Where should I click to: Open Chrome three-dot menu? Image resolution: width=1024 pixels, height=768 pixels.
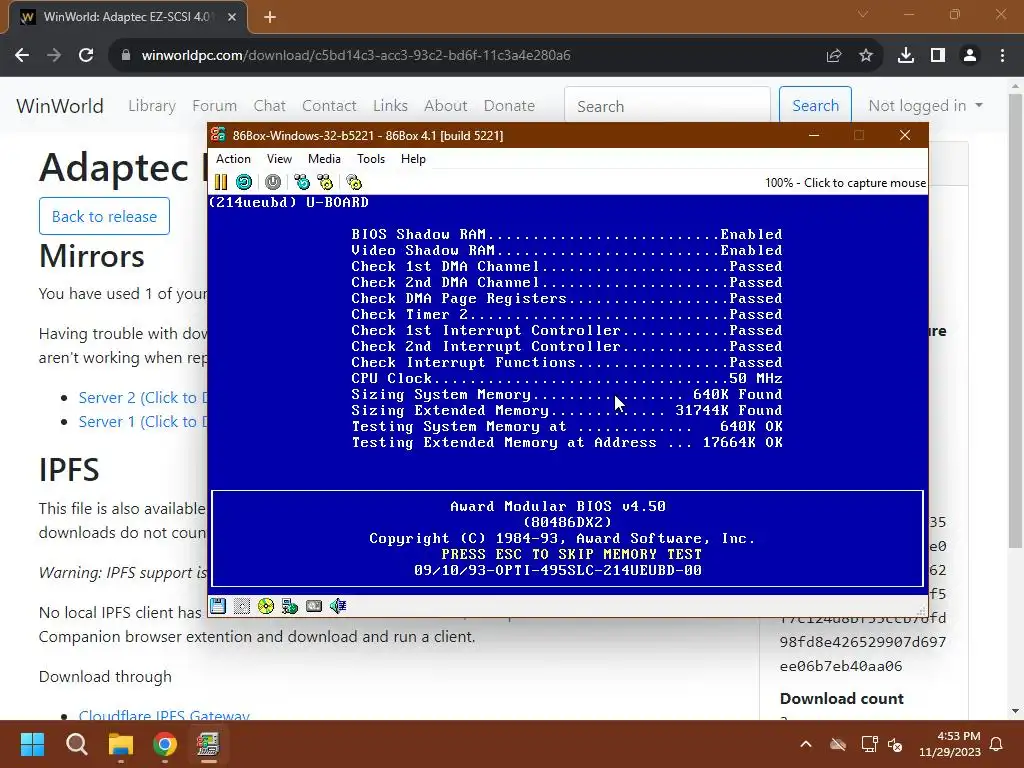click(x=1002, y=56)
